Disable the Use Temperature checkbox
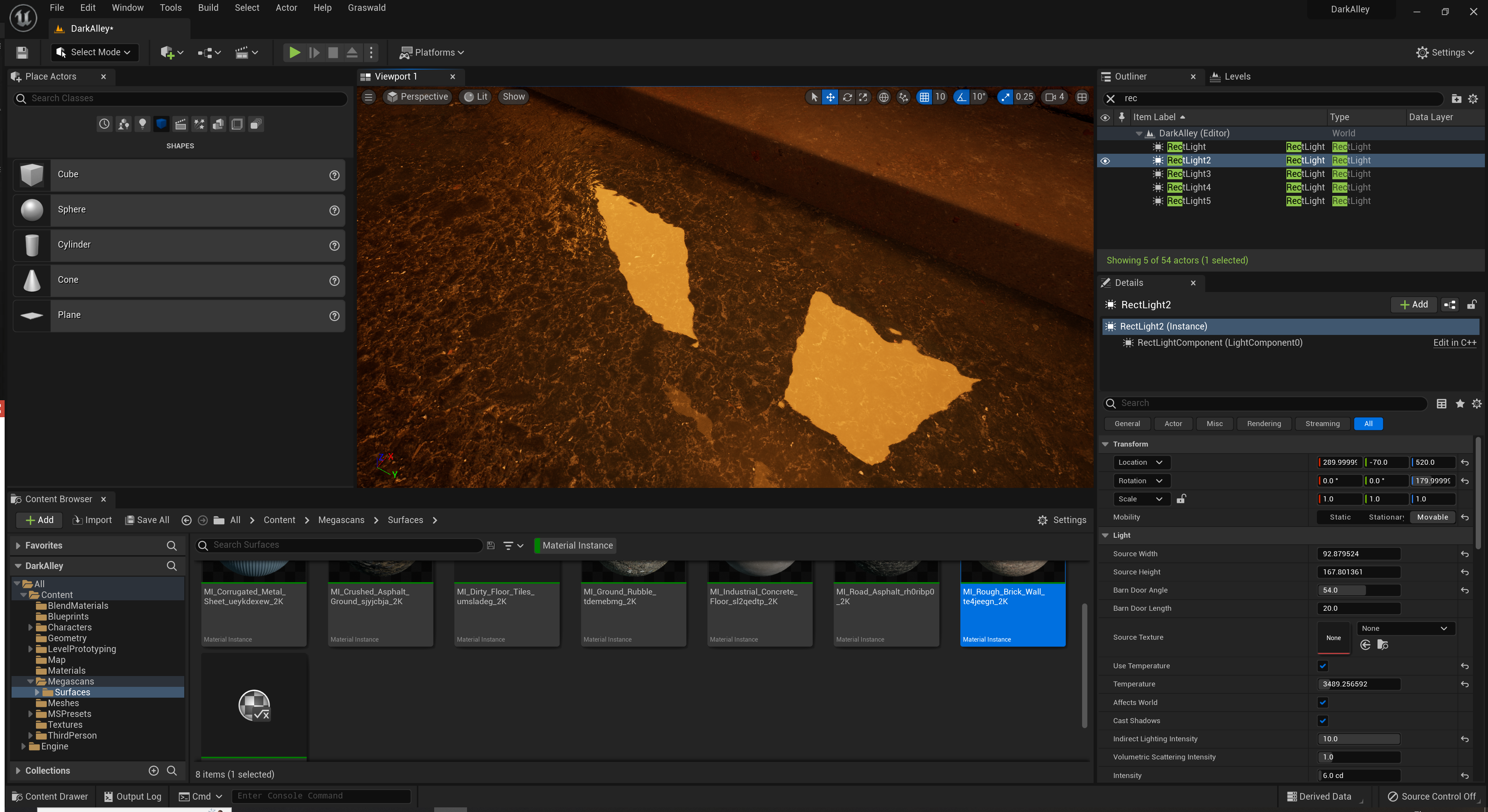The width and height of the screenshot is (1488, 812). (x=1323, y=666)
